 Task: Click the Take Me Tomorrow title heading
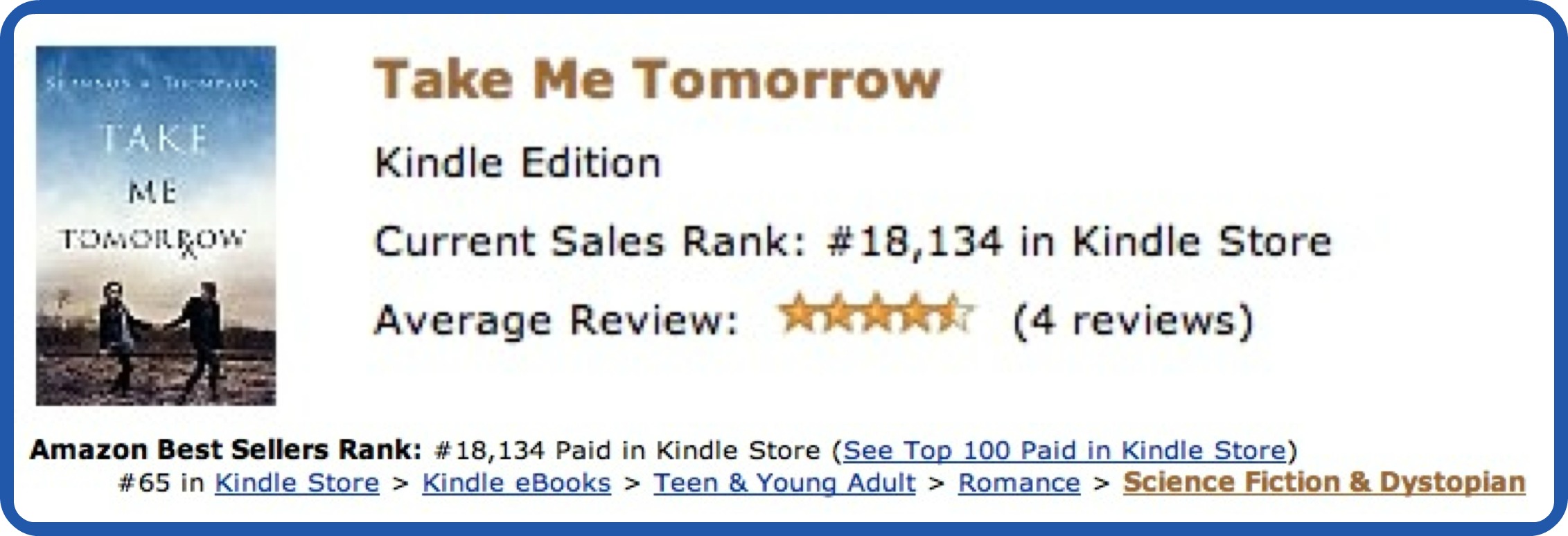click(x=657, y=80)
